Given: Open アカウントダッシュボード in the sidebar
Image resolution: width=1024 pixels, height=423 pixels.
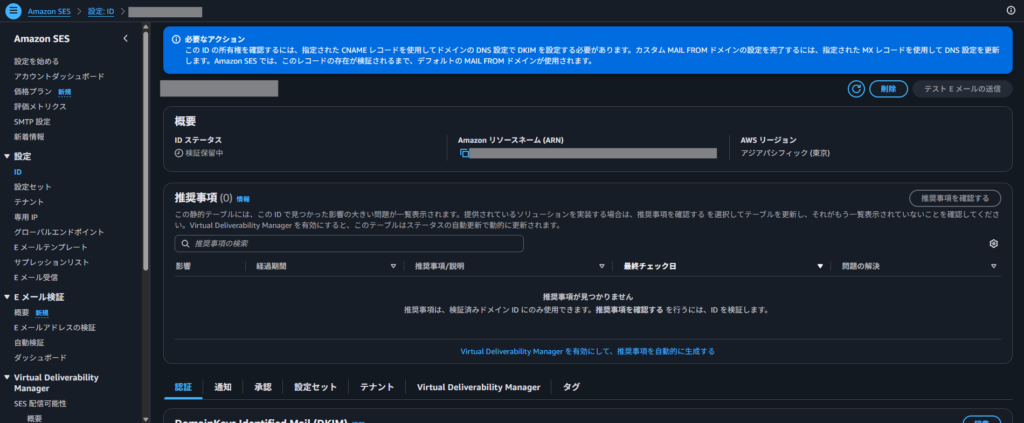Looking at the screenshot, I should (59, 76).
